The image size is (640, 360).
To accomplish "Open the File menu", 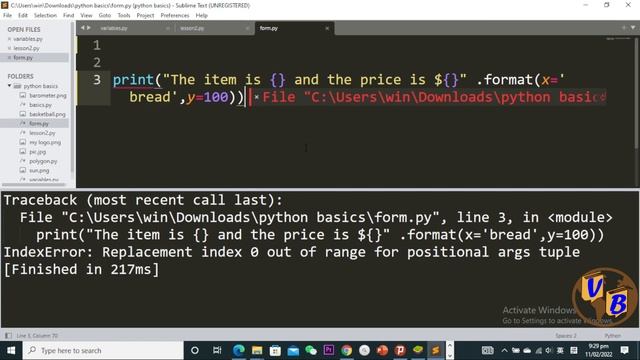I will click(x=7, y=15).
